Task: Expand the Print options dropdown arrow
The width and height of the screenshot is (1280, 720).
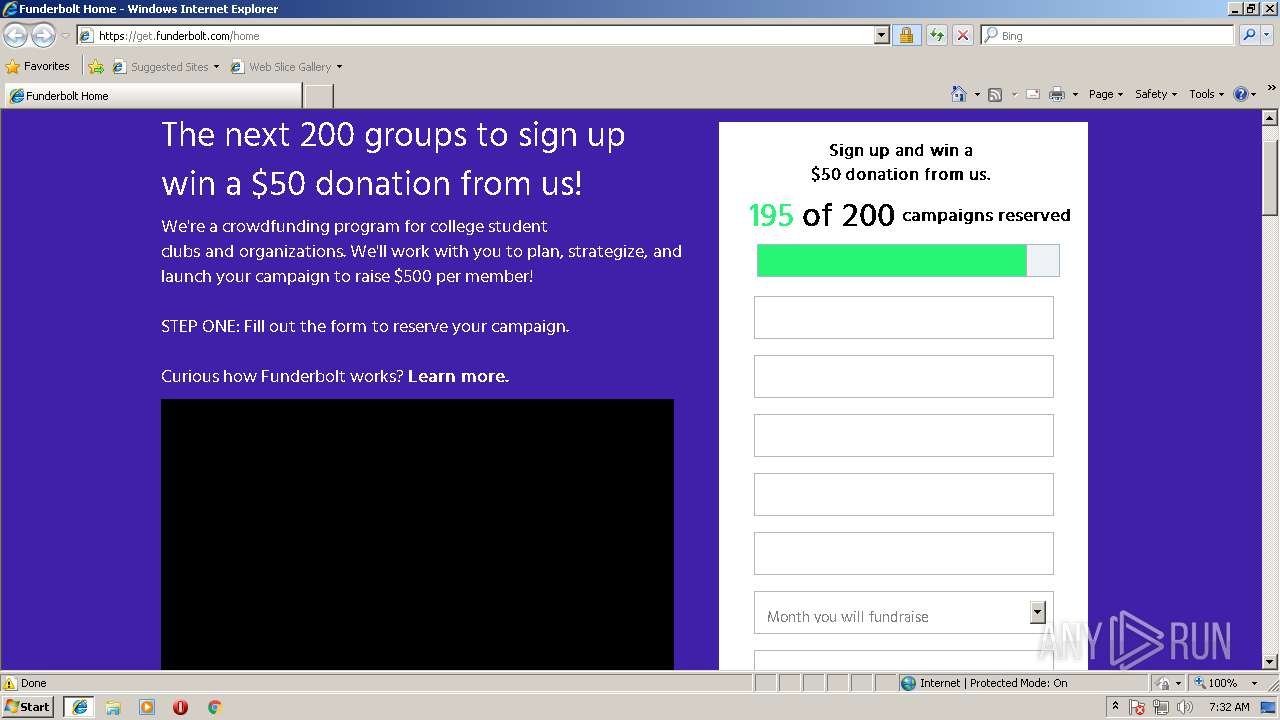Action: pos(1075,94)
